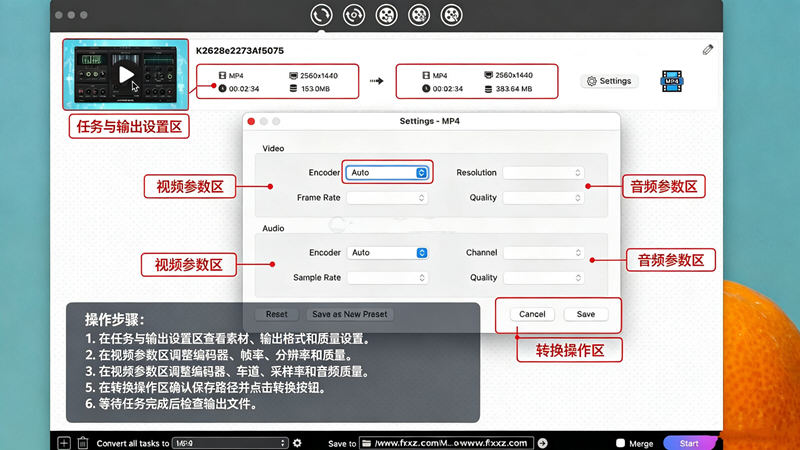Image resolution: width=800 pixels, height=450 pixels.
Task: Open the Convert tab with two circular arrows
Action: (321, 15)
